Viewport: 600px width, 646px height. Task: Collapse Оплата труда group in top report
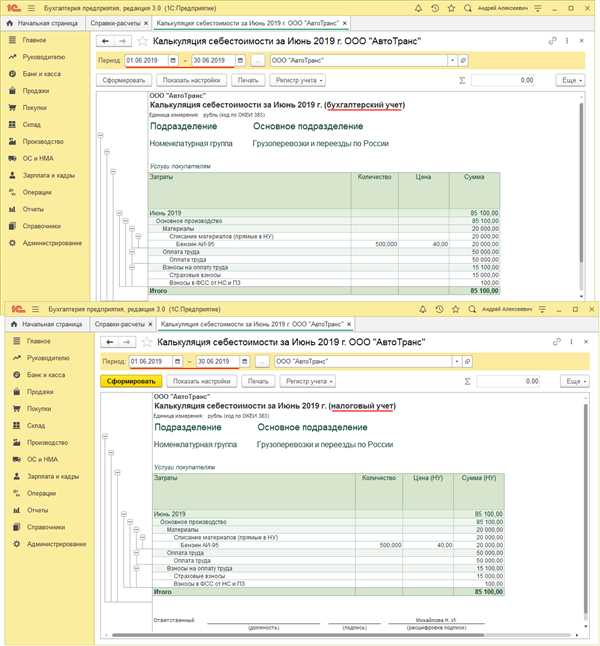point(132,252)
